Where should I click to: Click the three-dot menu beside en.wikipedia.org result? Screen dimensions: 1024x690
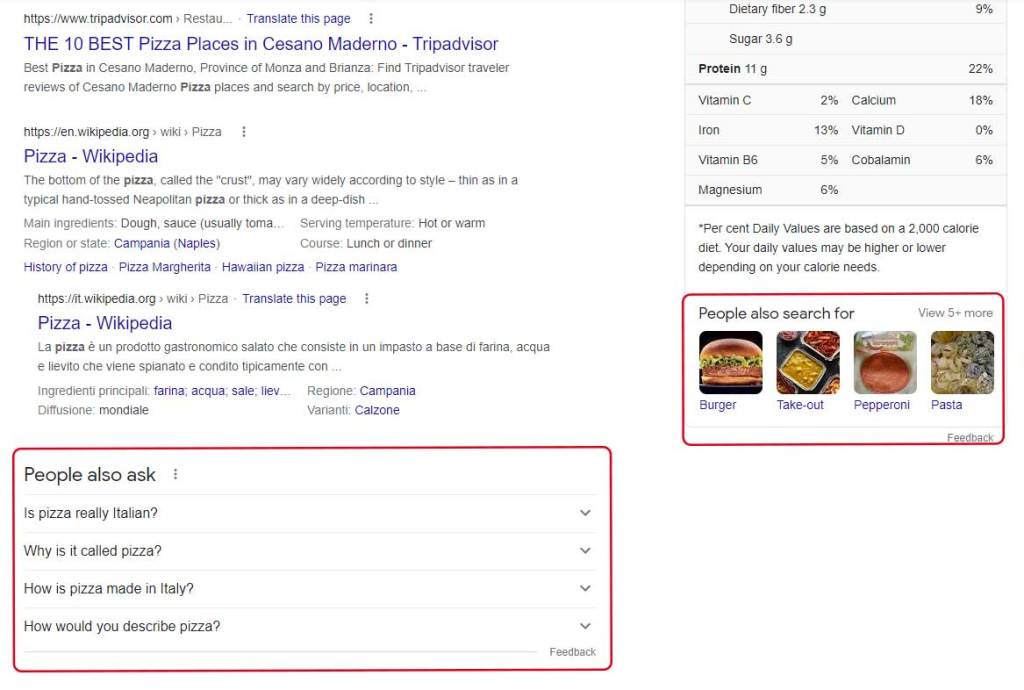coord(243,132)
